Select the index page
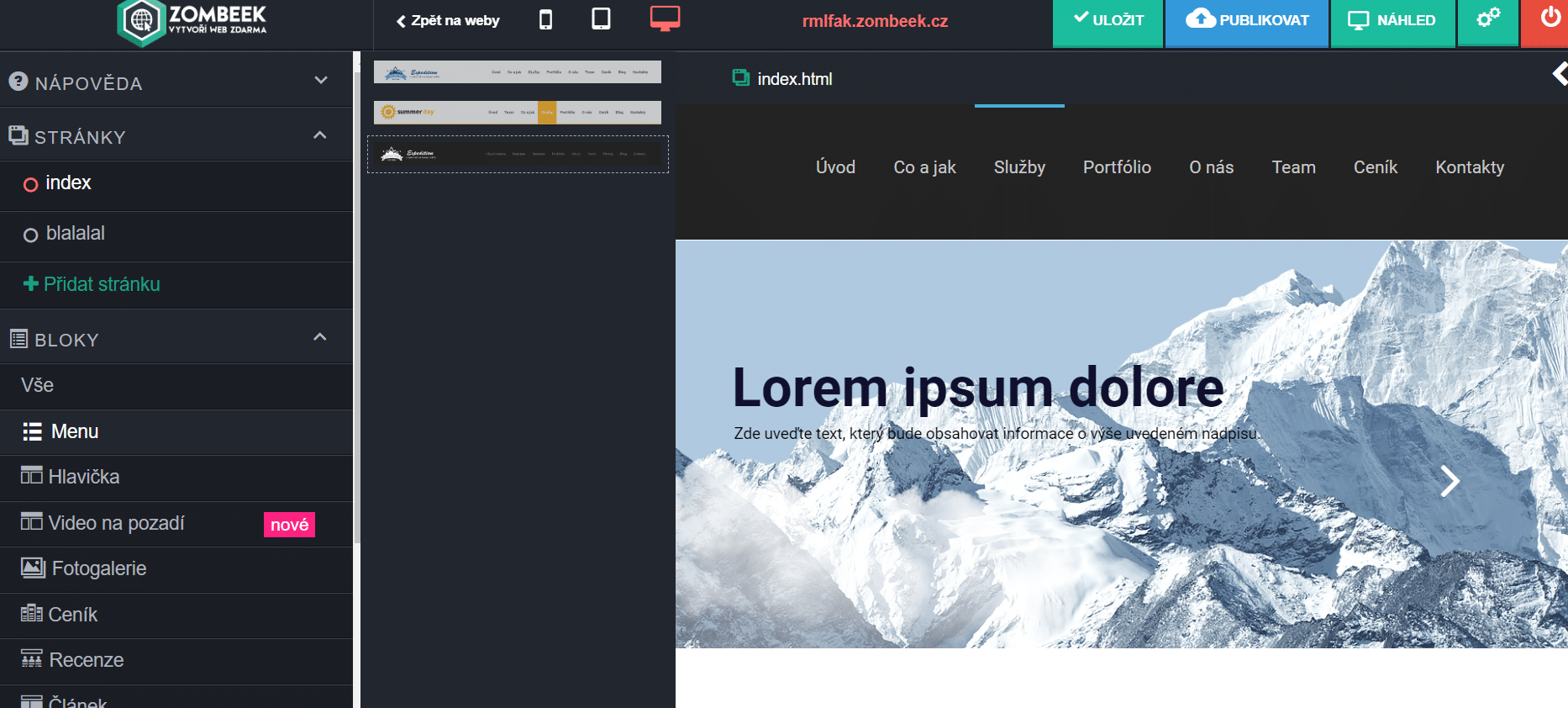The height and width of the screenshot is (708, 1568). (176, 184)
